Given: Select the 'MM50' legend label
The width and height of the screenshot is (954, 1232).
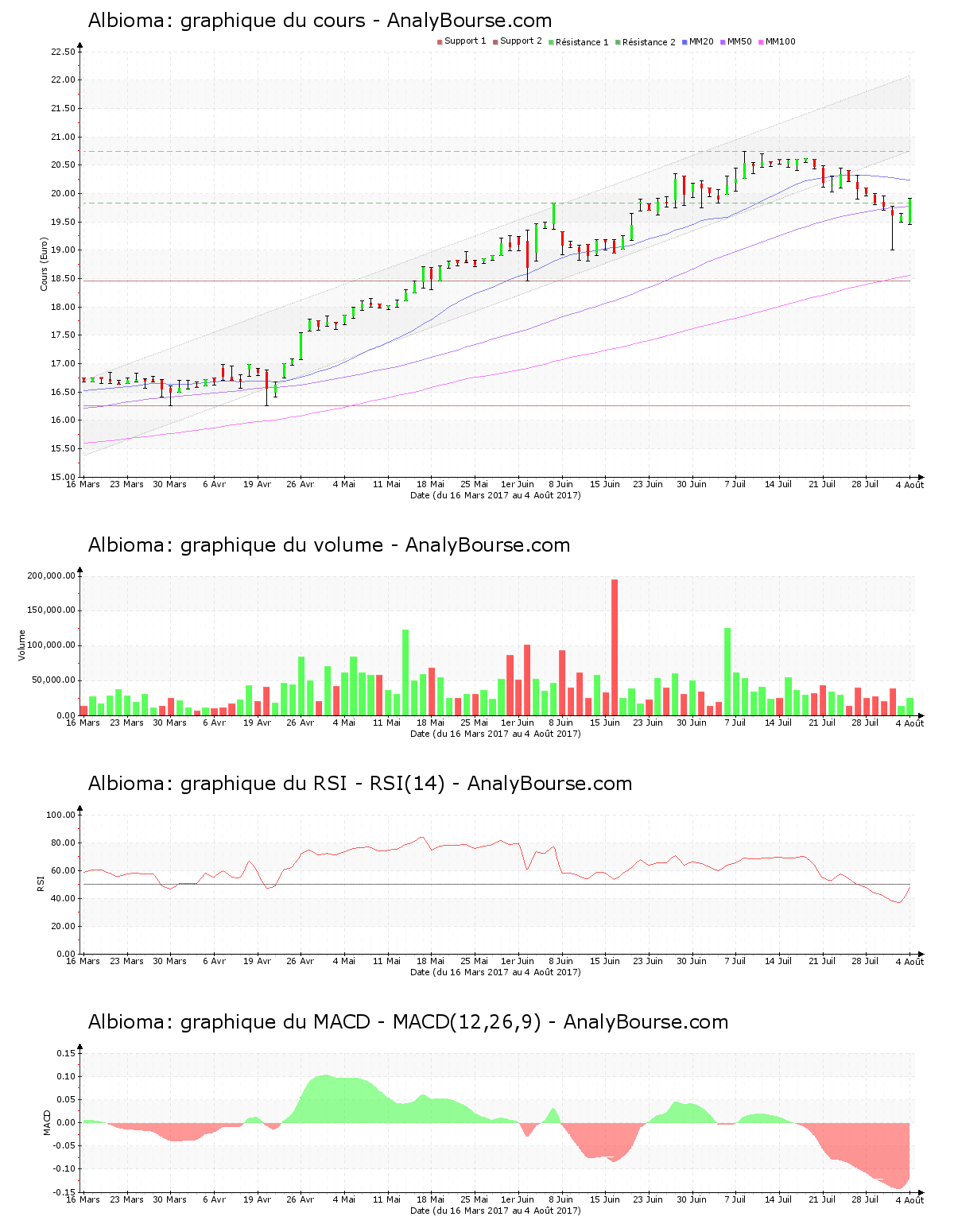Looking at the screenshot, I should 739,41.
